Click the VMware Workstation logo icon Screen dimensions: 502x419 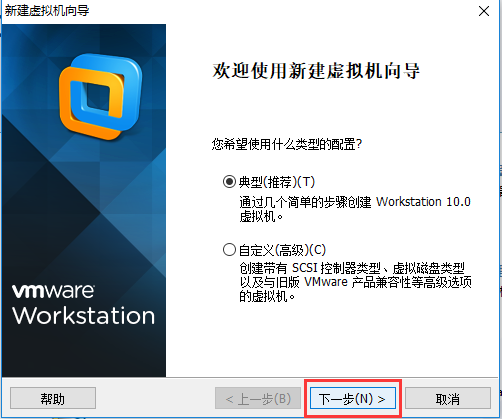point(100,97)
